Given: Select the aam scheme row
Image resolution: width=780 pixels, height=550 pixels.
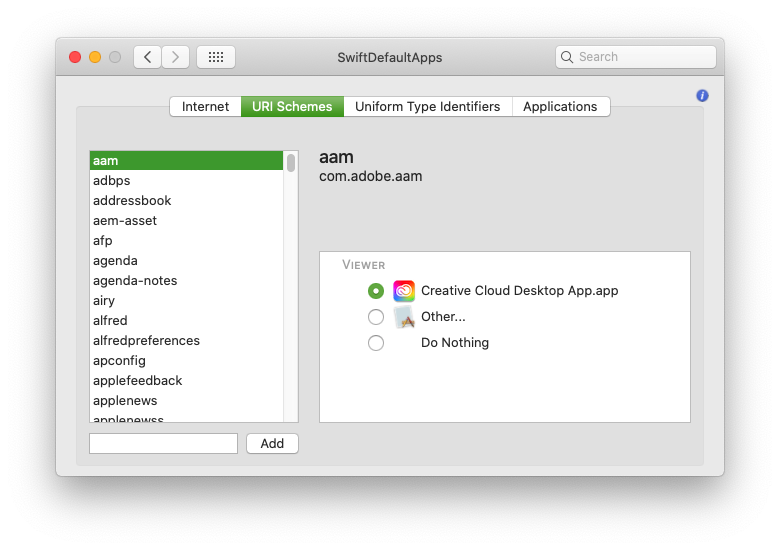Looking at the screenshot, I should tap(186, 161).
